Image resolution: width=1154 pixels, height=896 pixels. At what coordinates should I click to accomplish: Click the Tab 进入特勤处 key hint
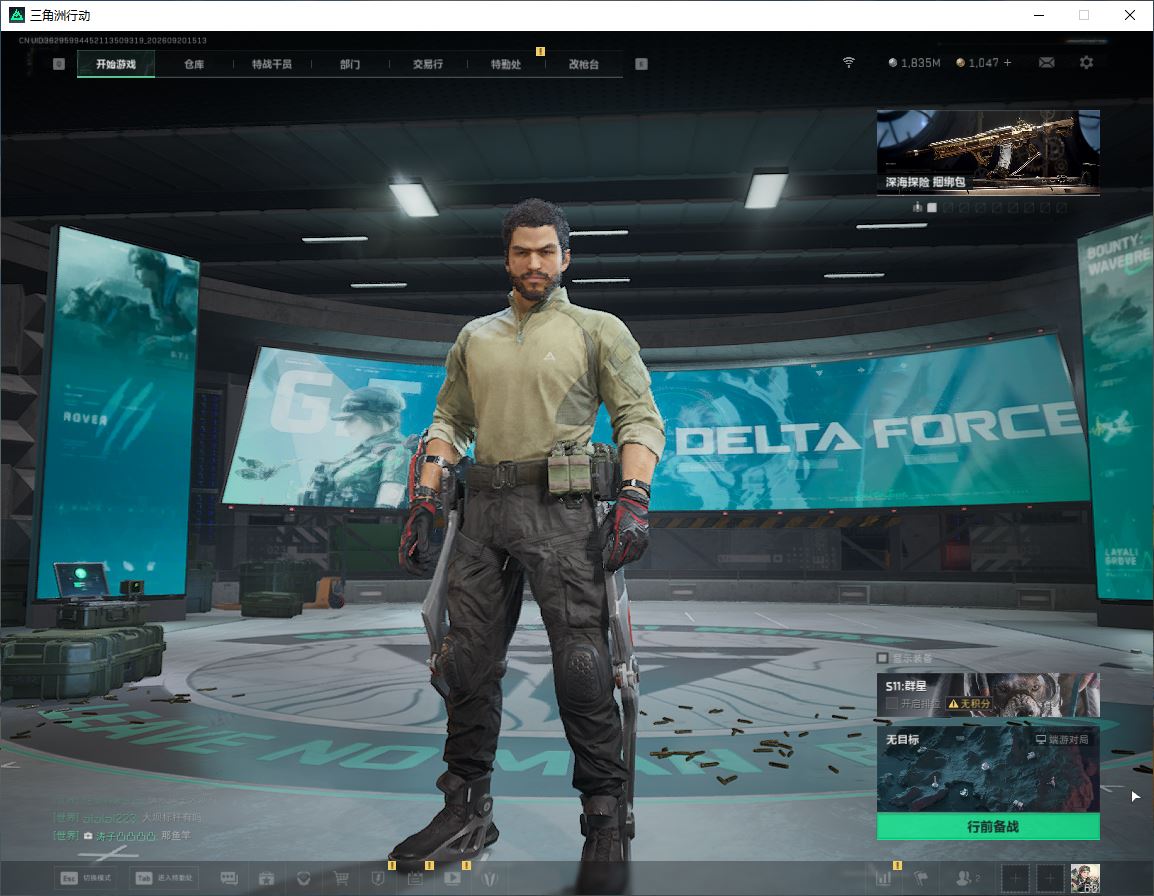pyautogui.click(x=163, y=878)
